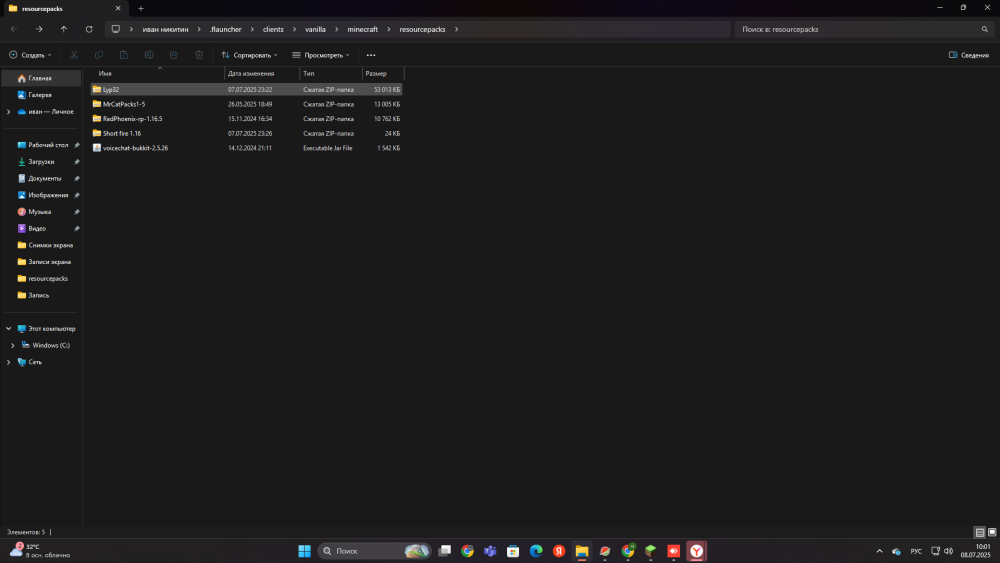
Task: Open the Сортировать sort dropdown
Action: 249,55
